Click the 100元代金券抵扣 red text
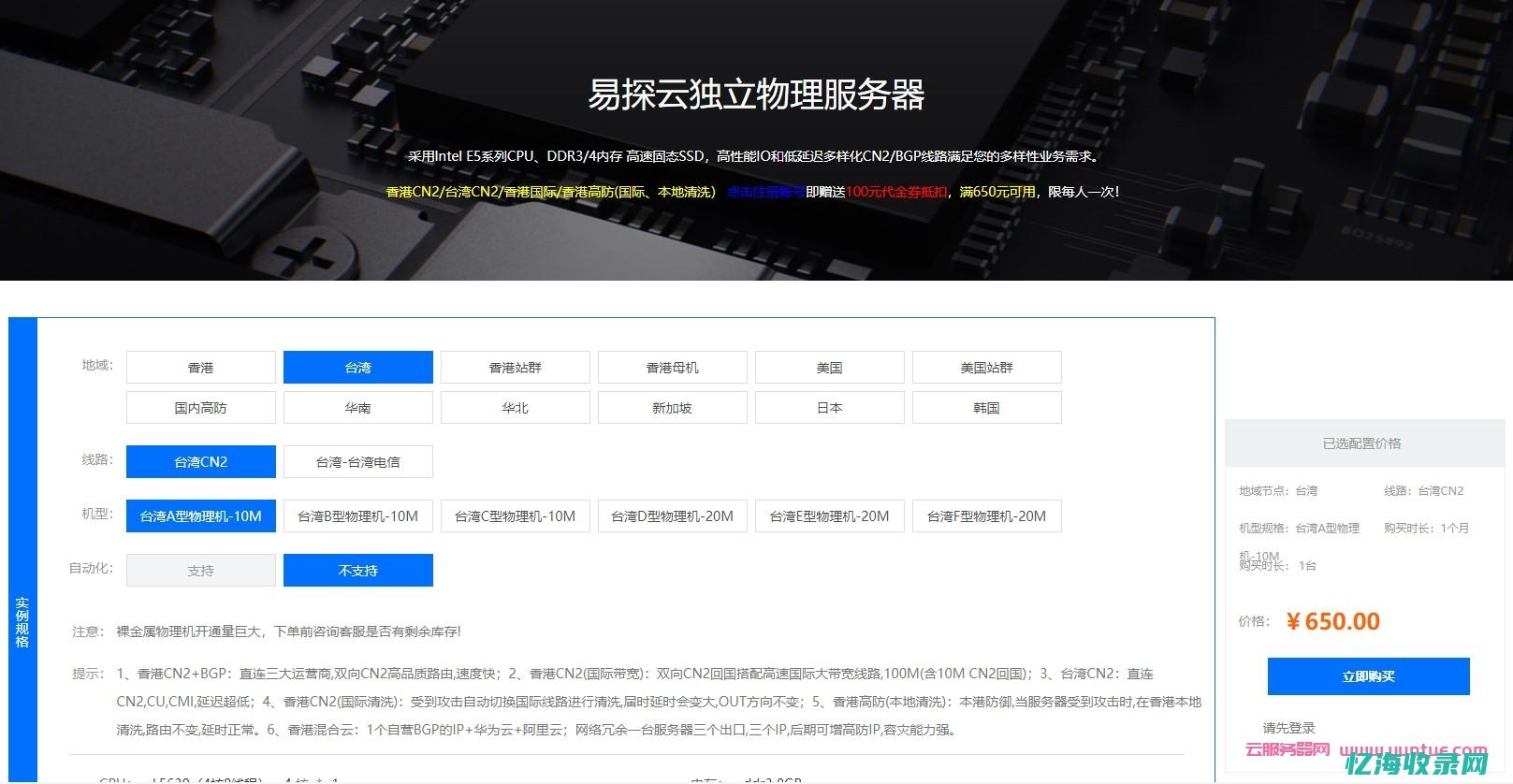This screenshot has width=1513, height=784. pos(896,192)
